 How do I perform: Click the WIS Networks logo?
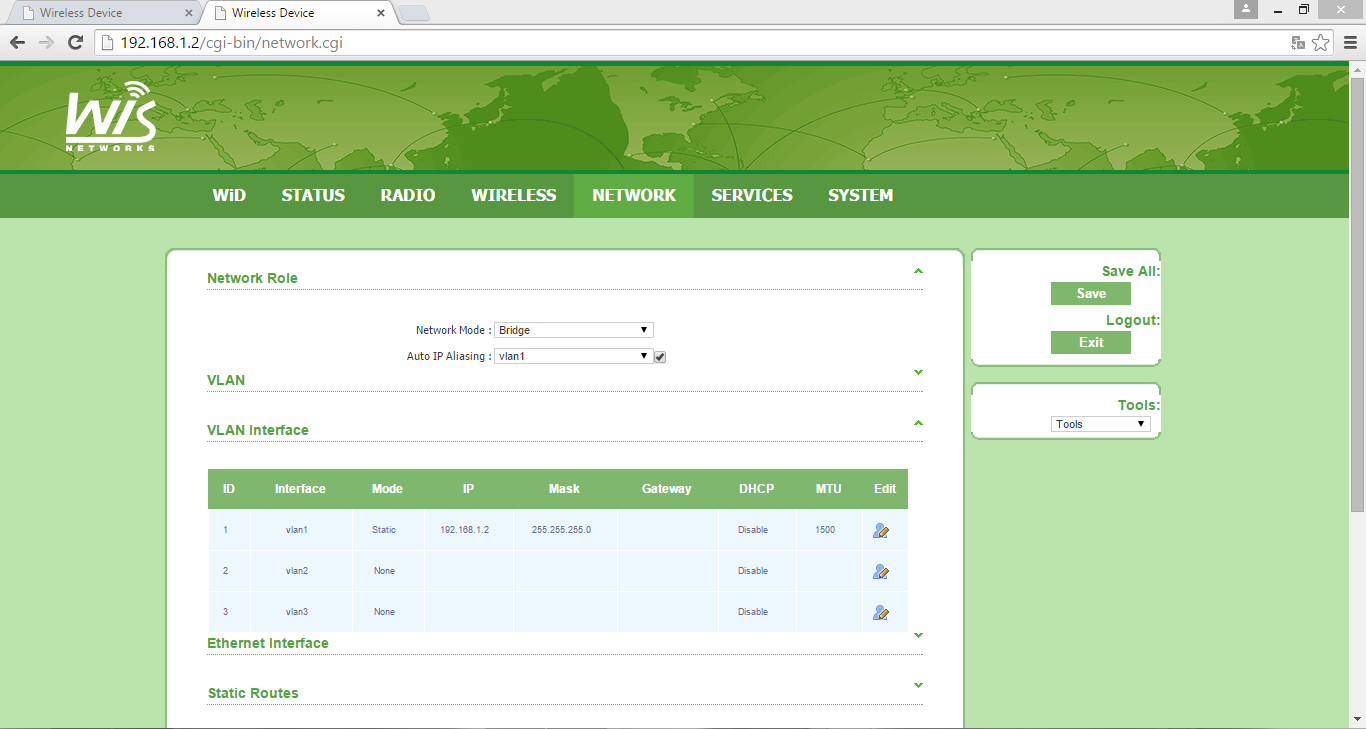(110, 117)
